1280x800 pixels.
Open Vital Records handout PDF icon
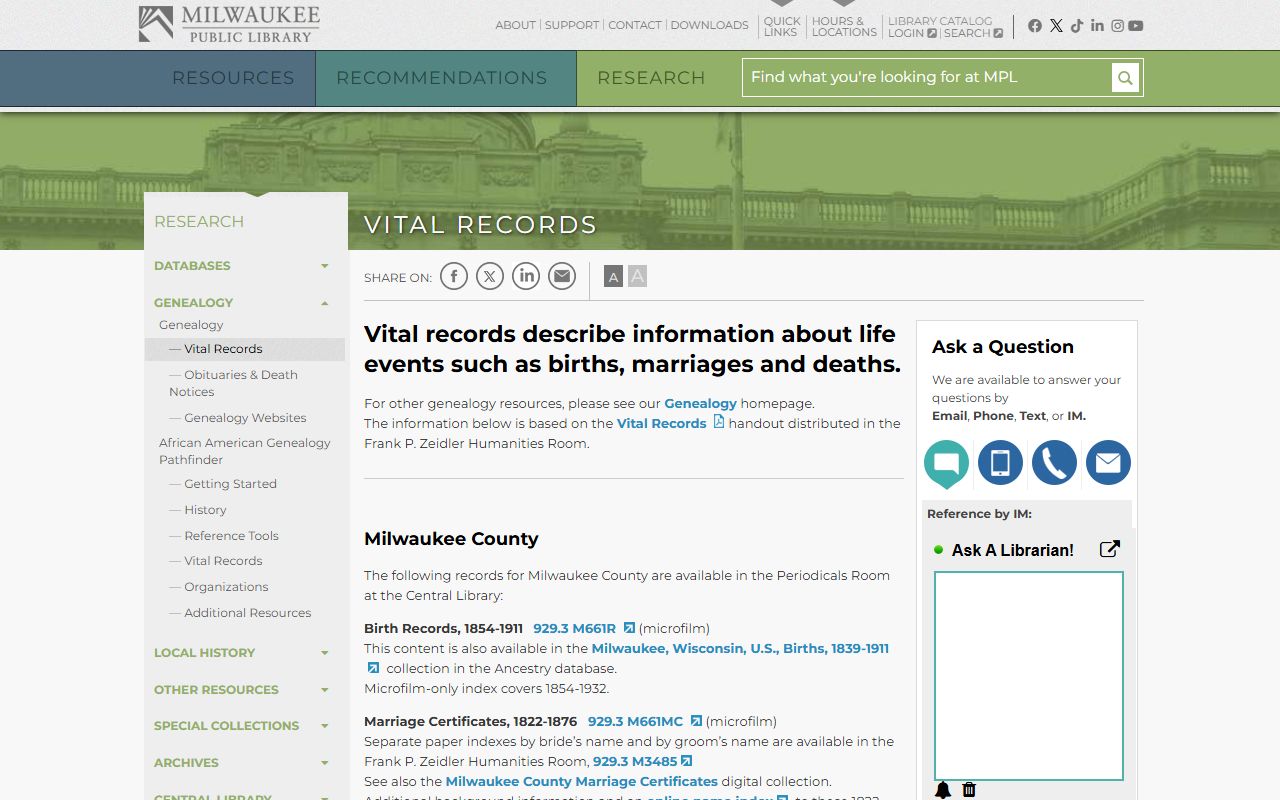(718, 422)
